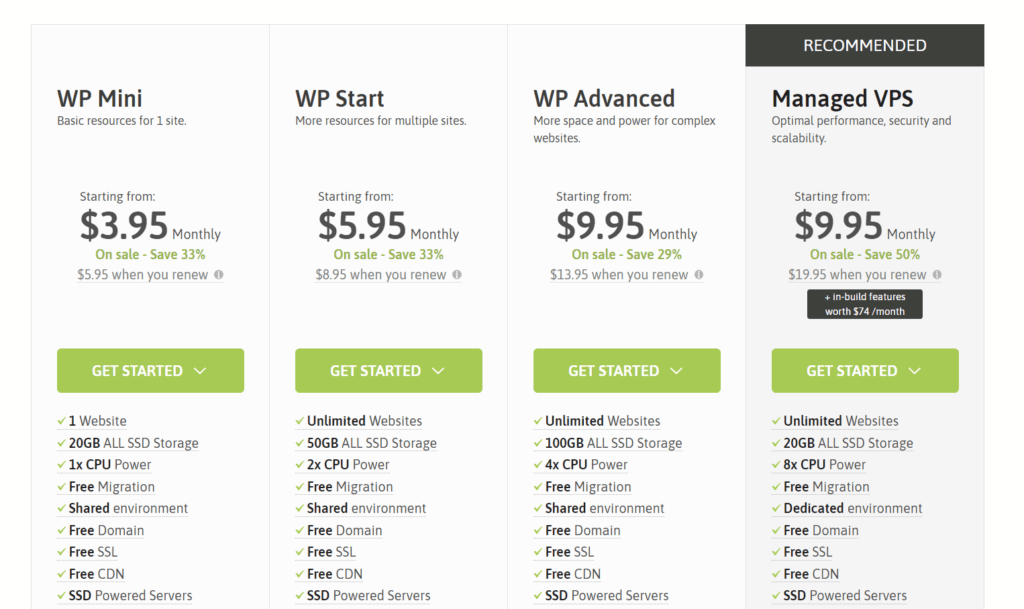The width and height of the screenshot is (1024, 609).
Task: Click the checkmark next to '100GB ALL SSD Storage'
Action: click(x=538, y=443)
